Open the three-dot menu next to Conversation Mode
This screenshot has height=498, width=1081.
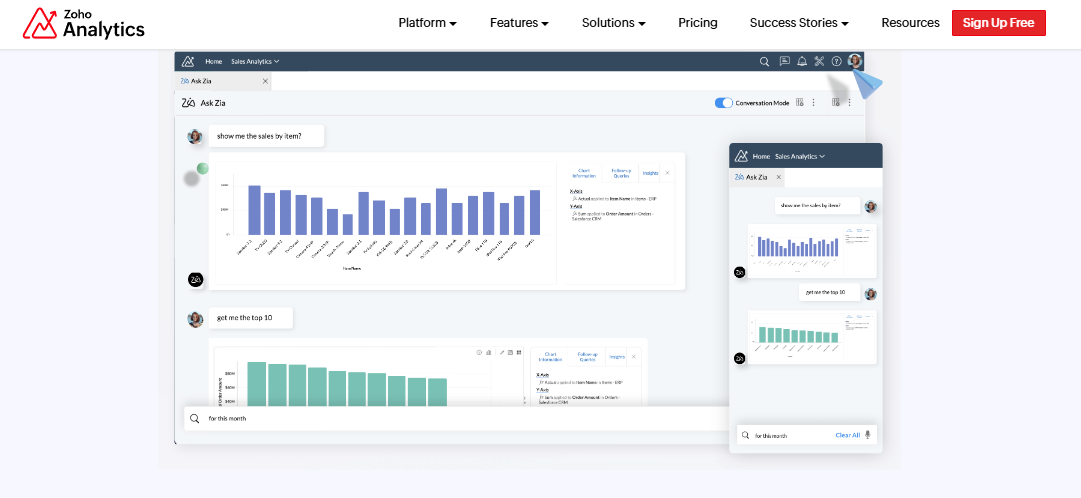814,103
